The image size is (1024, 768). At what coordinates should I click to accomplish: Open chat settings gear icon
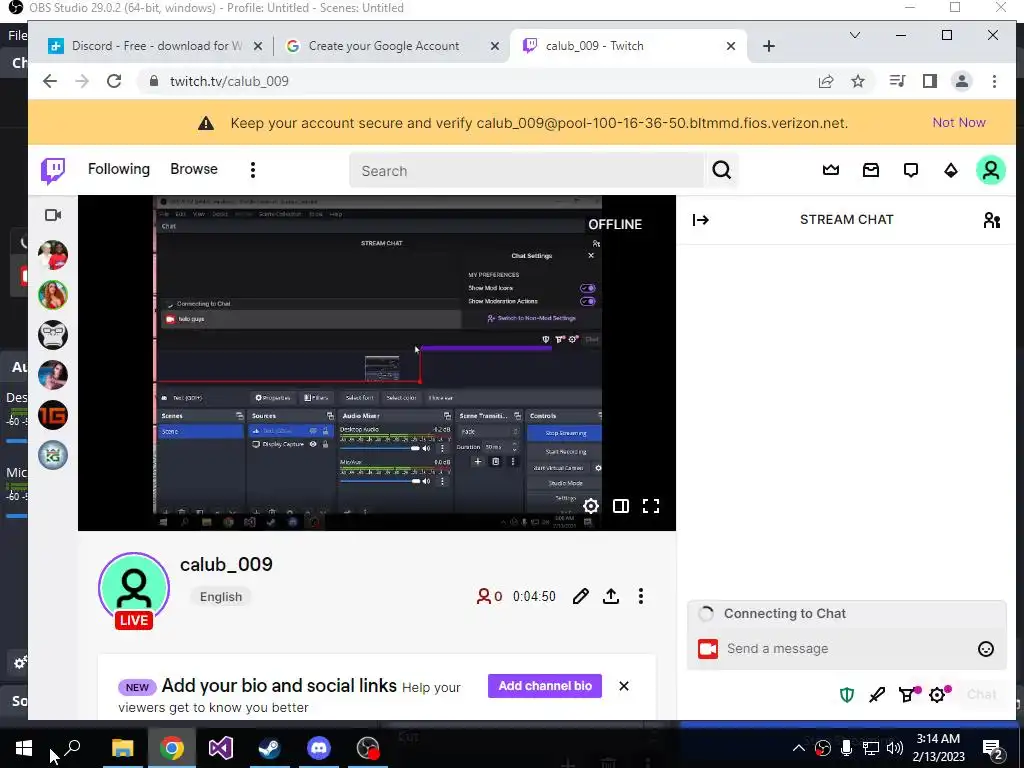point(938,694)
